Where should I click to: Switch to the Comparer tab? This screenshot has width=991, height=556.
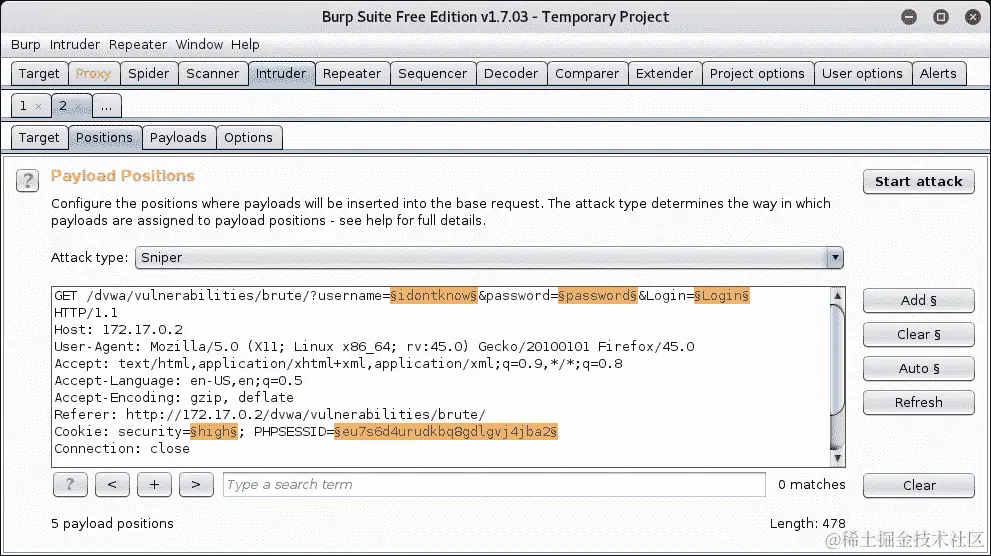click(x=587, y=73)
